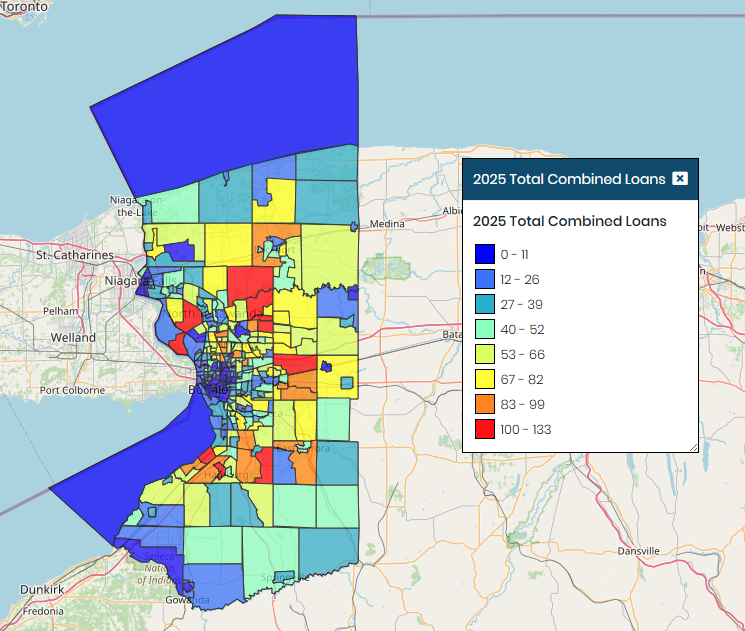The image size is (745, 631).
Task: Click the legend's dark header title text
Action: (569, 179)
